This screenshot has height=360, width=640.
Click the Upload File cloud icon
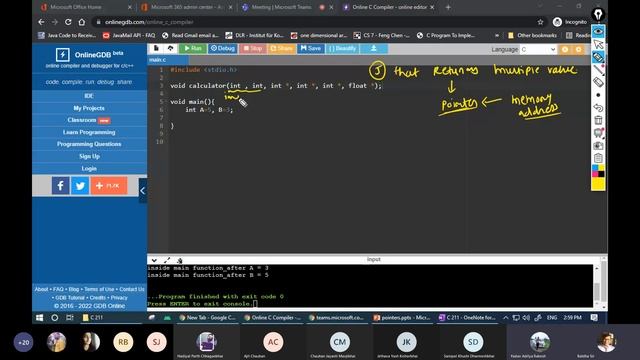(x=171, y=49)
